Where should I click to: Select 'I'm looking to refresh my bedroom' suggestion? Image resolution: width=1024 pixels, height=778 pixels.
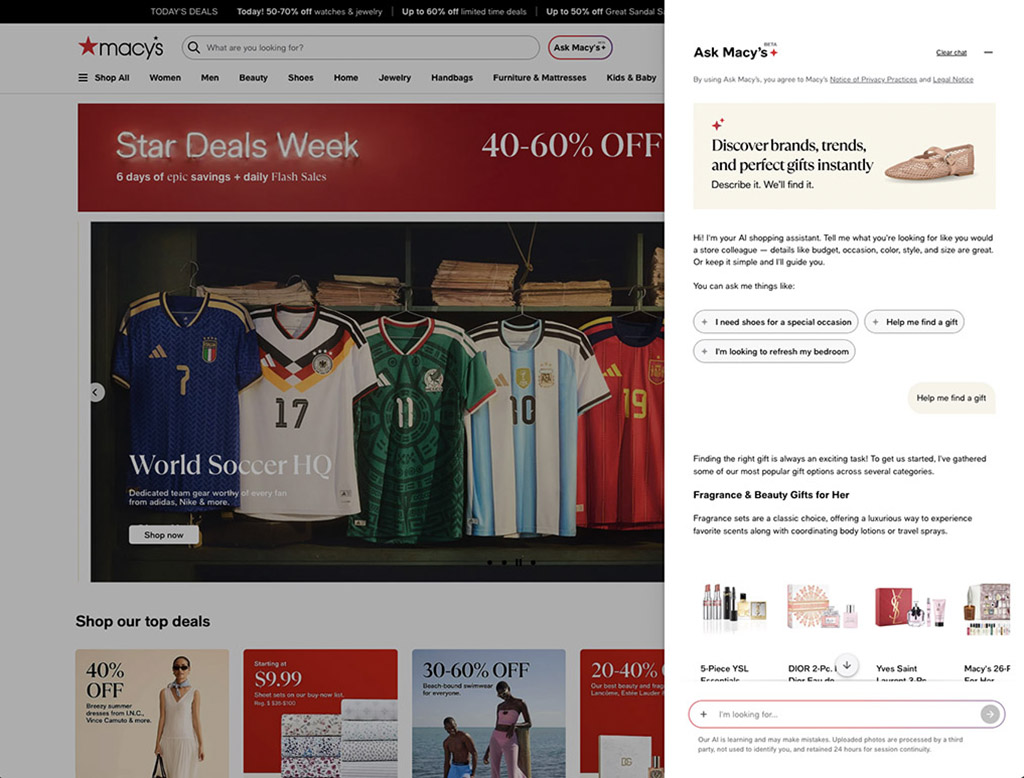pyautogui.click(x=775, y=351)
